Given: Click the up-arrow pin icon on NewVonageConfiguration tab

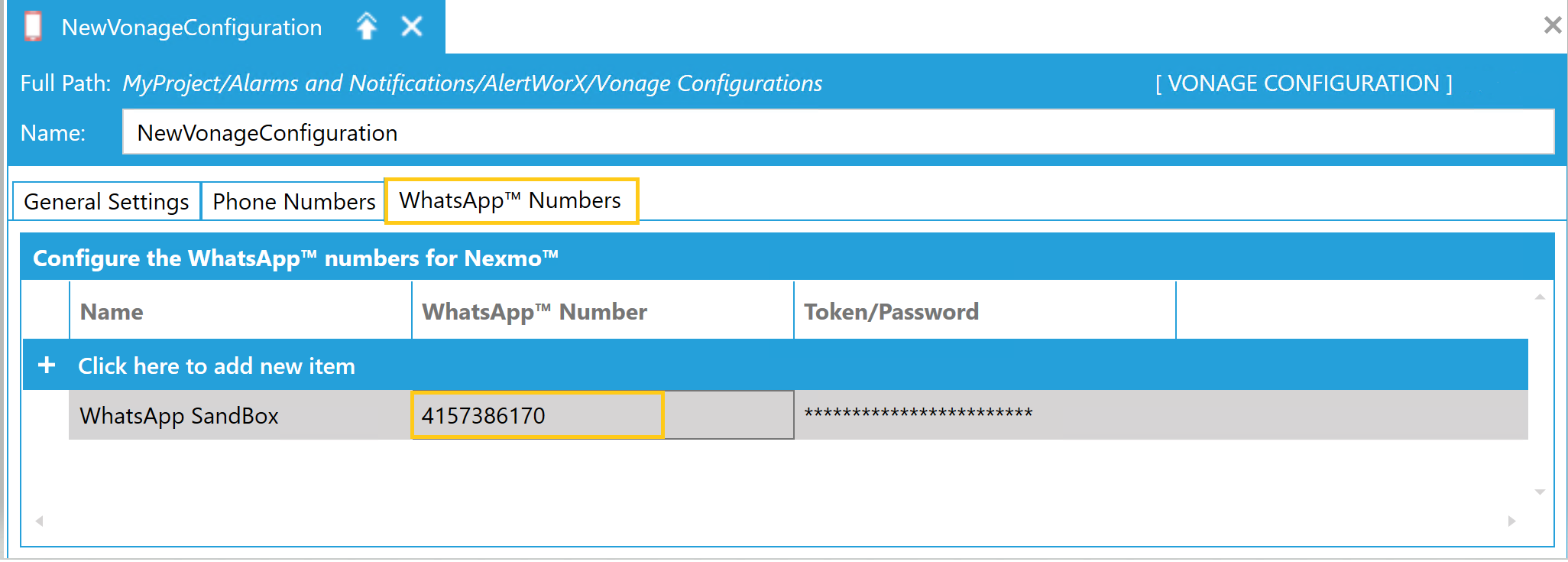Looking at the screenshot, I should point(367,27).
